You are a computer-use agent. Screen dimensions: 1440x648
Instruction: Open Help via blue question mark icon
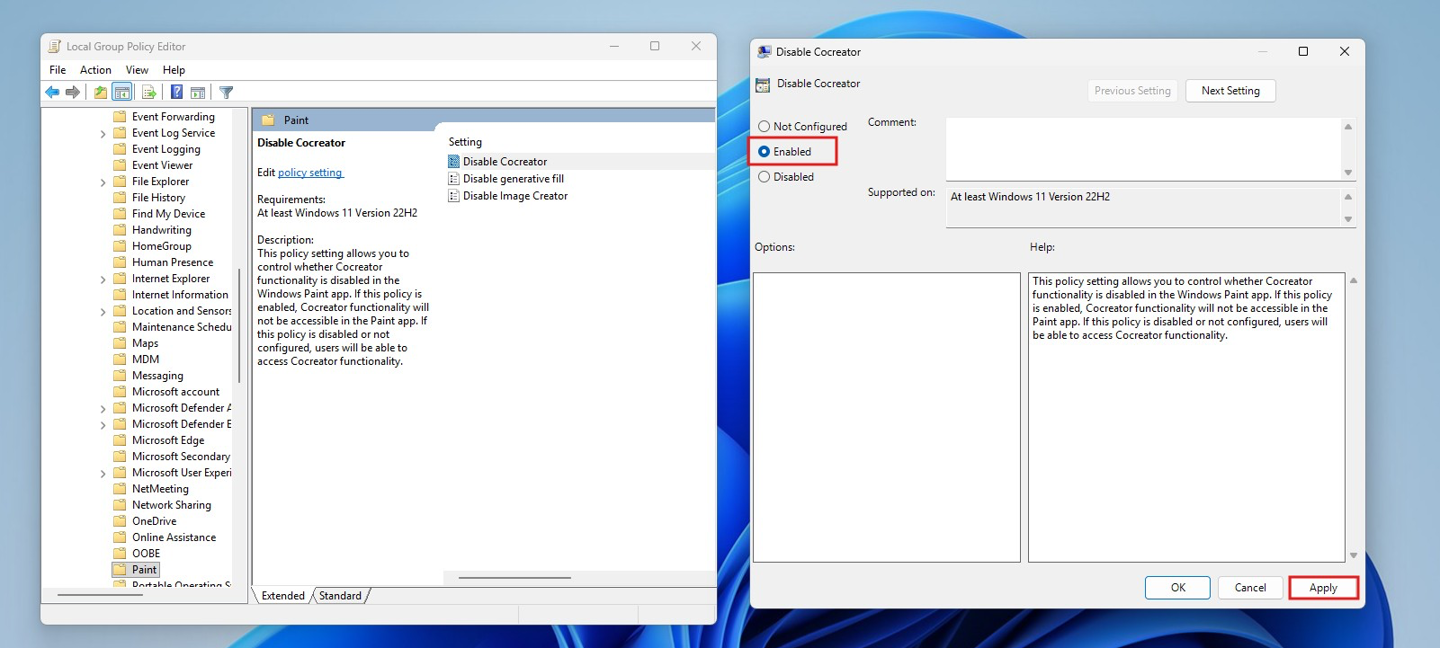pos(176,92)
